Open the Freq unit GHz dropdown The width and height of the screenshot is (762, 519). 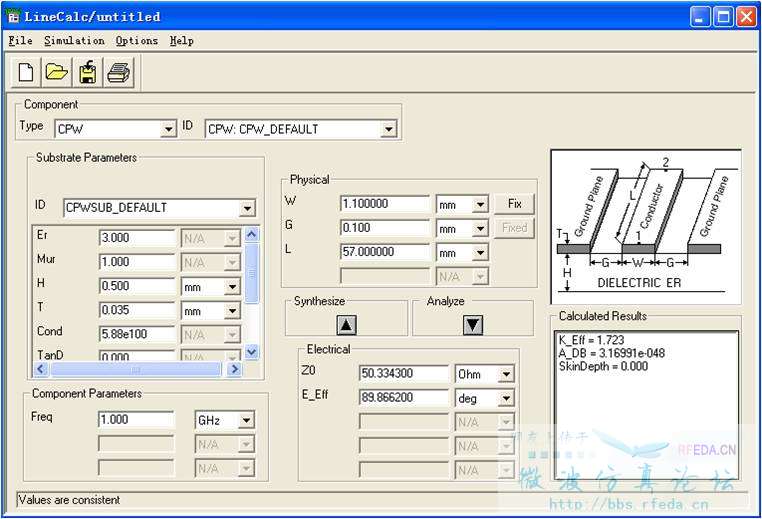[246, 420]
